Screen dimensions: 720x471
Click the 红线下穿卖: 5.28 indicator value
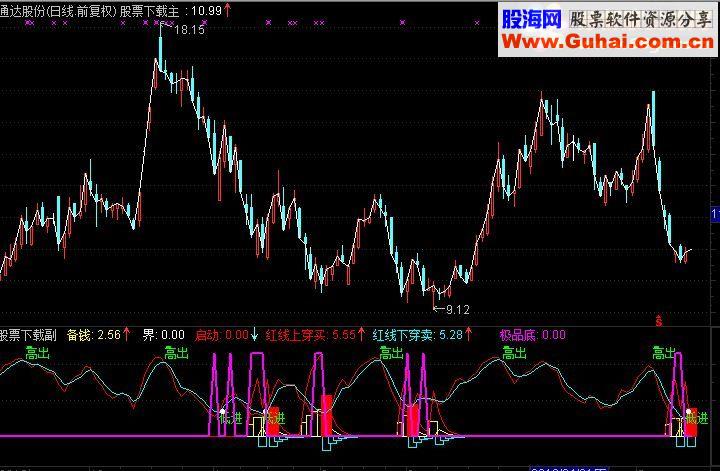417,335
